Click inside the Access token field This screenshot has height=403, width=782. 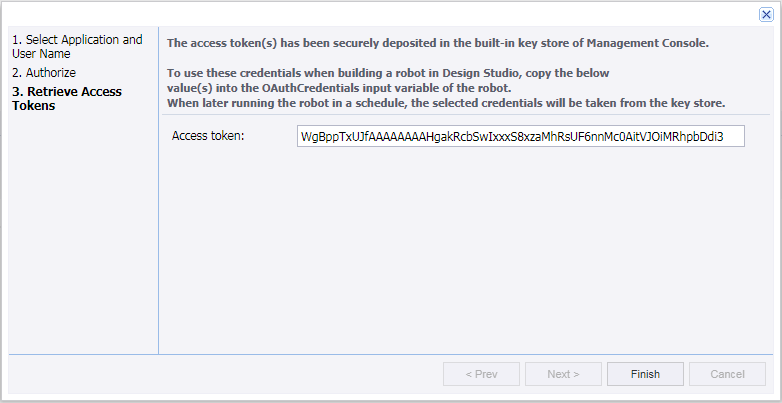[520, 136]
